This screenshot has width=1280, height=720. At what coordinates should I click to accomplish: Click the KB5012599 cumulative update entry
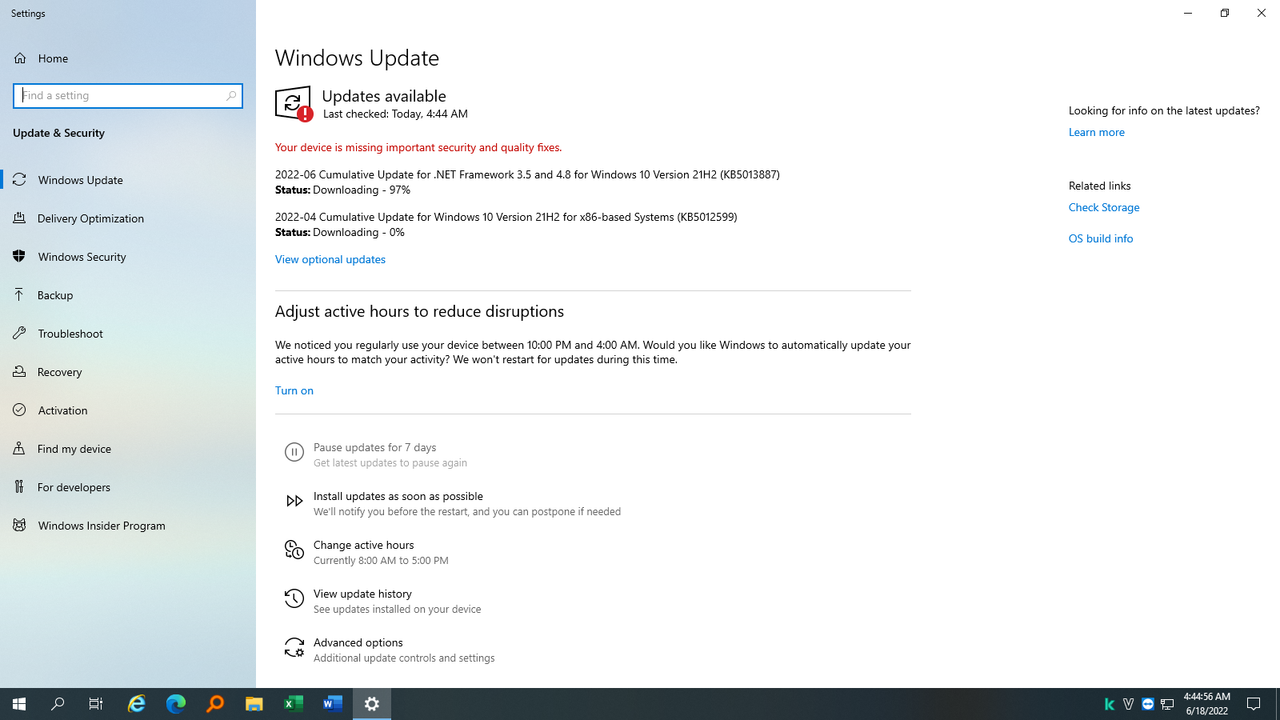click(506, 217)
